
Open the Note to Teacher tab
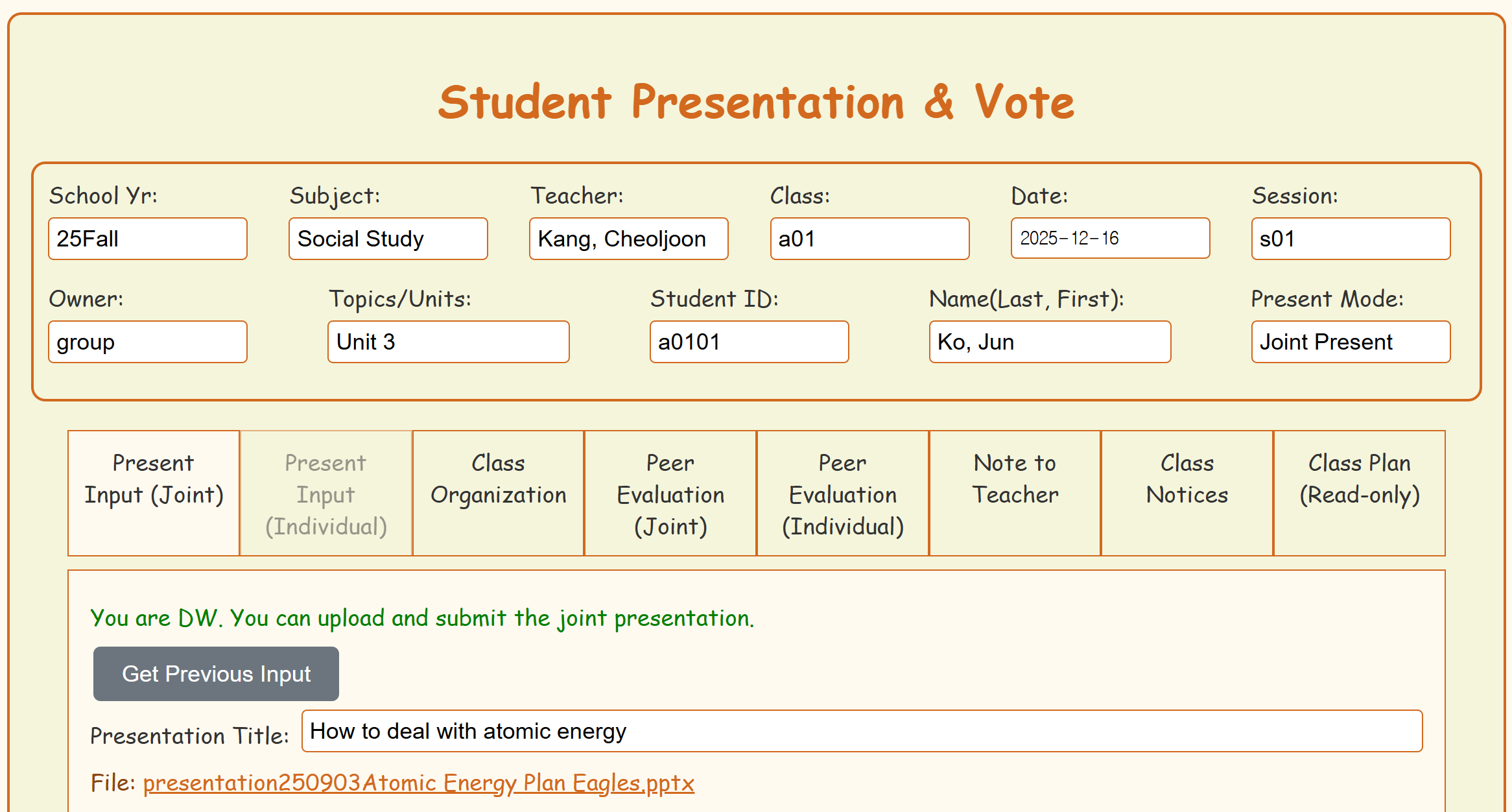tap(1015, 493)
